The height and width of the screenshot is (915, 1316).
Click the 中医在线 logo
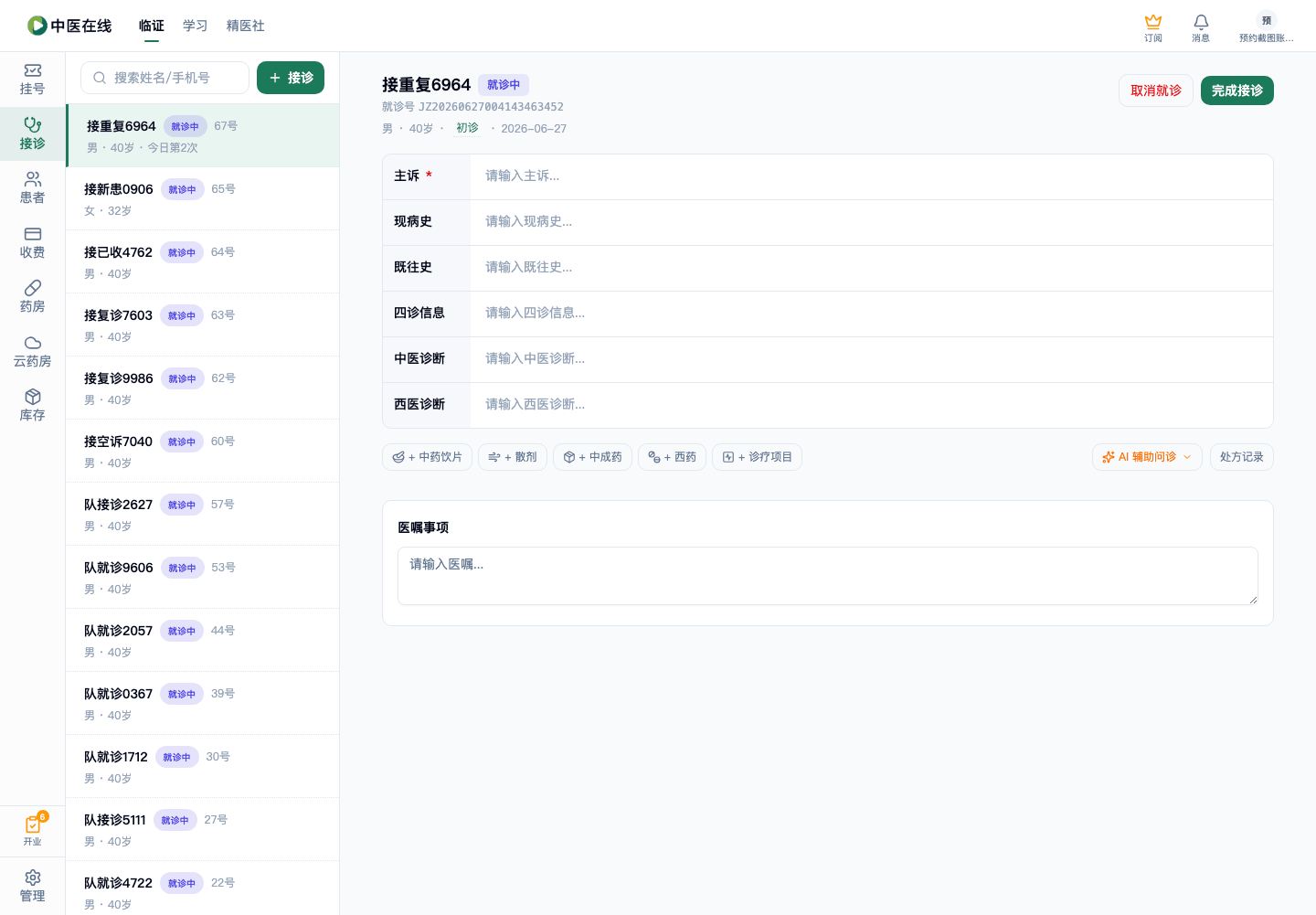[69, 26]
